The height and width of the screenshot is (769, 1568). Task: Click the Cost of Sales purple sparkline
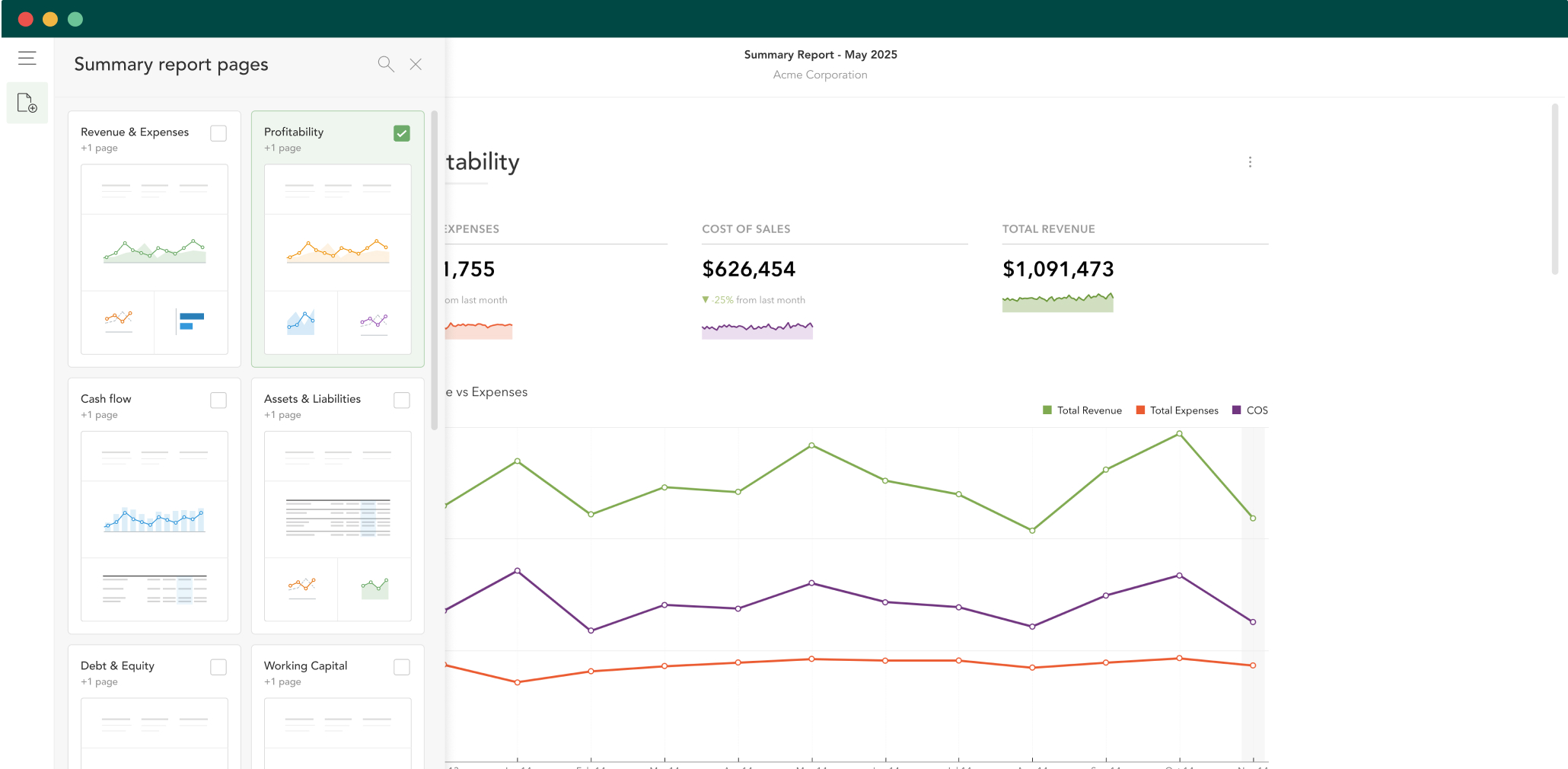[x=757, y=330]
